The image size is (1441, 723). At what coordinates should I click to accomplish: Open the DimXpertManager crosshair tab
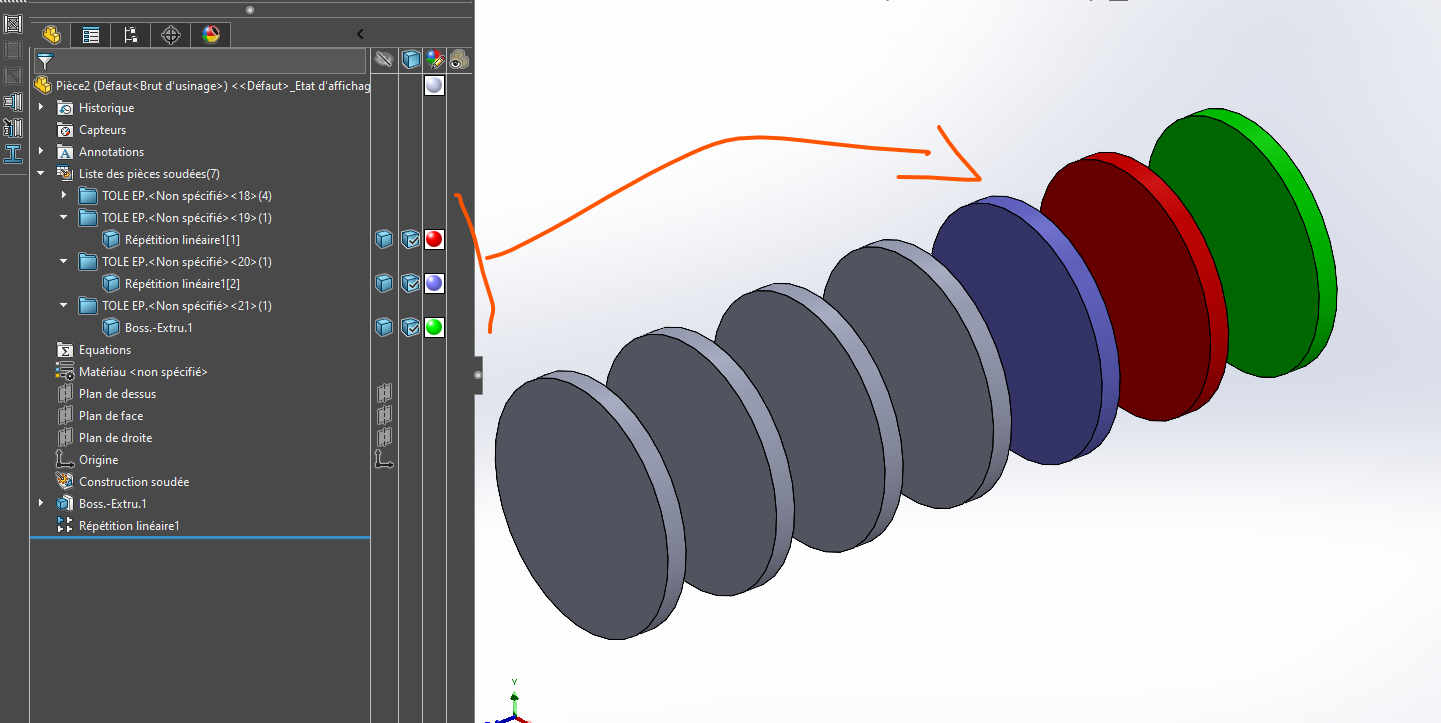pos(171,35)
